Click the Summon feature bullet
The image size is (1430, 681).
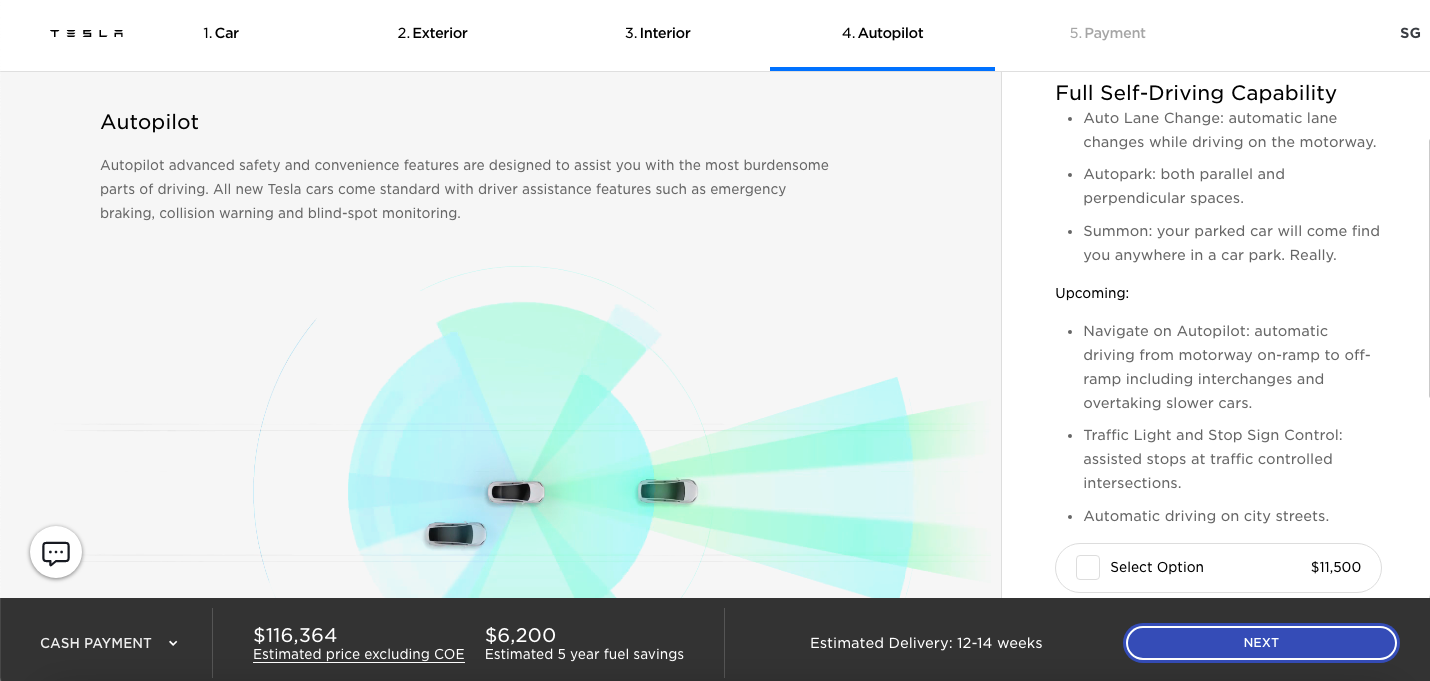[1231, 243]
